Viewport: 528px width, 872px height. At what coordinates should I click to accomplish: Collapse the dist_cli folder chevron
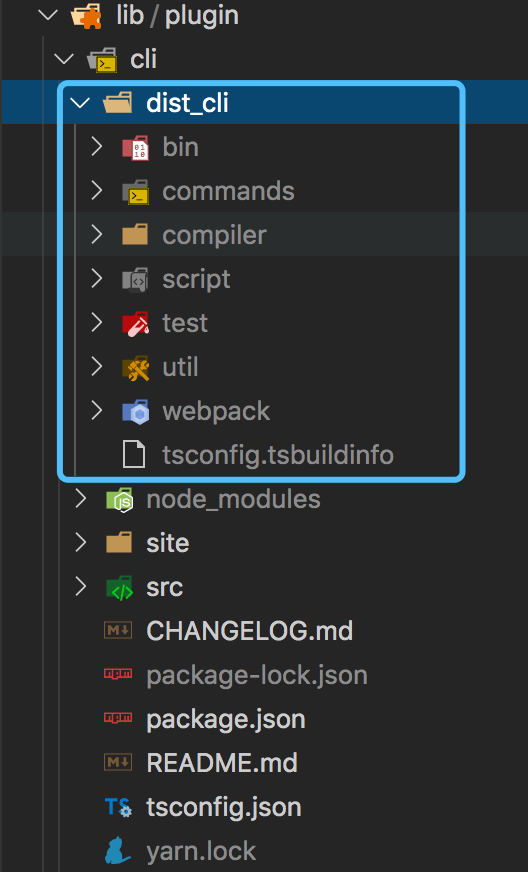tap(80, 103)
